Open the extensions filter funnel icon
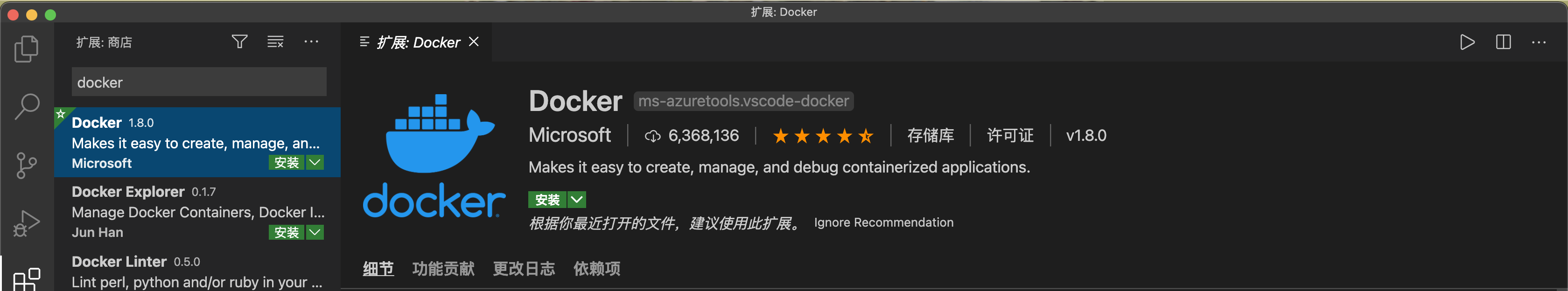 pos(239,42)
